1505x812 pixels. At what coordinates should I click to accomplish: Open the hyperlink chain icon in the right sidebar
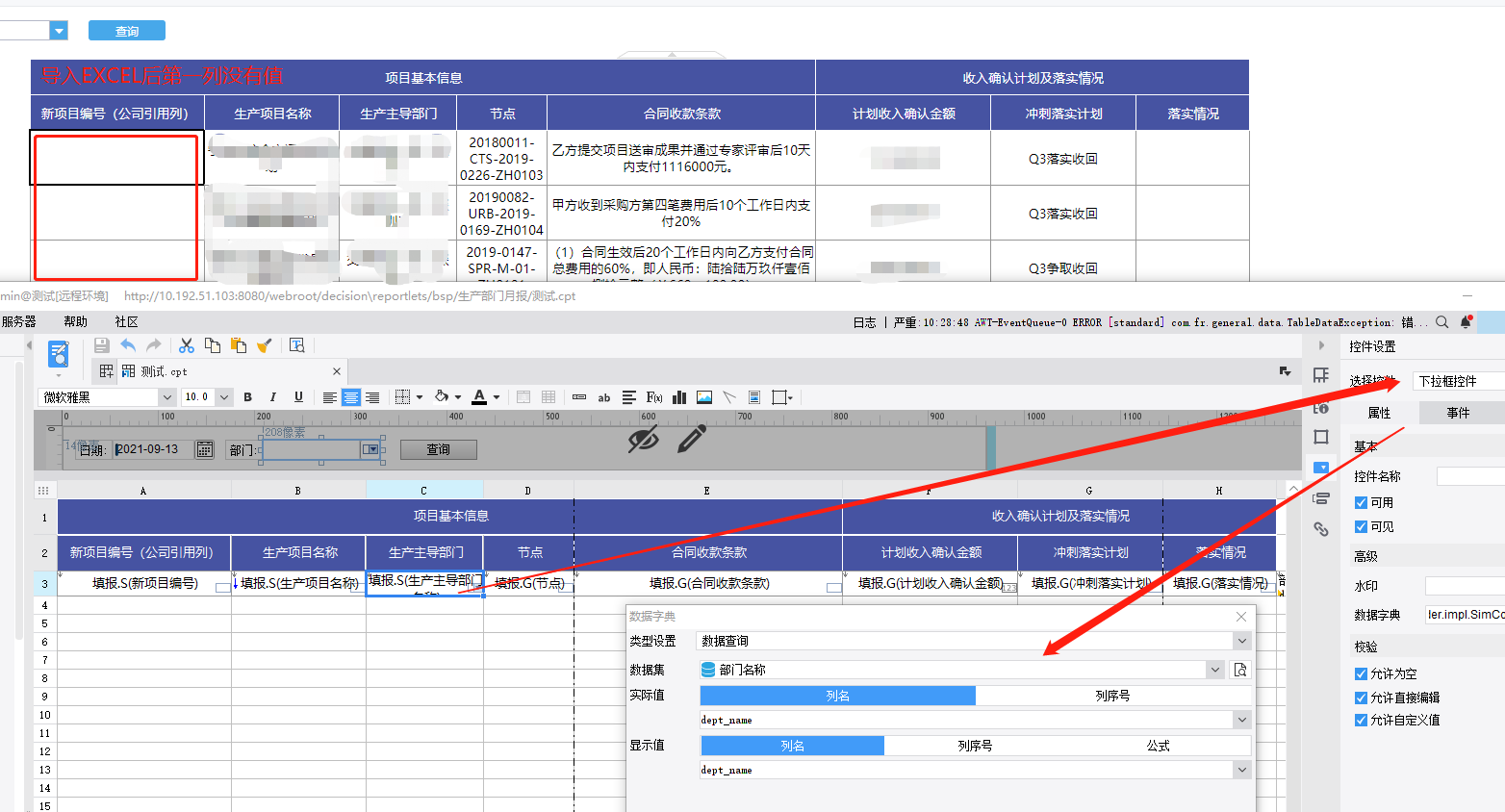tap(1321, 529)
